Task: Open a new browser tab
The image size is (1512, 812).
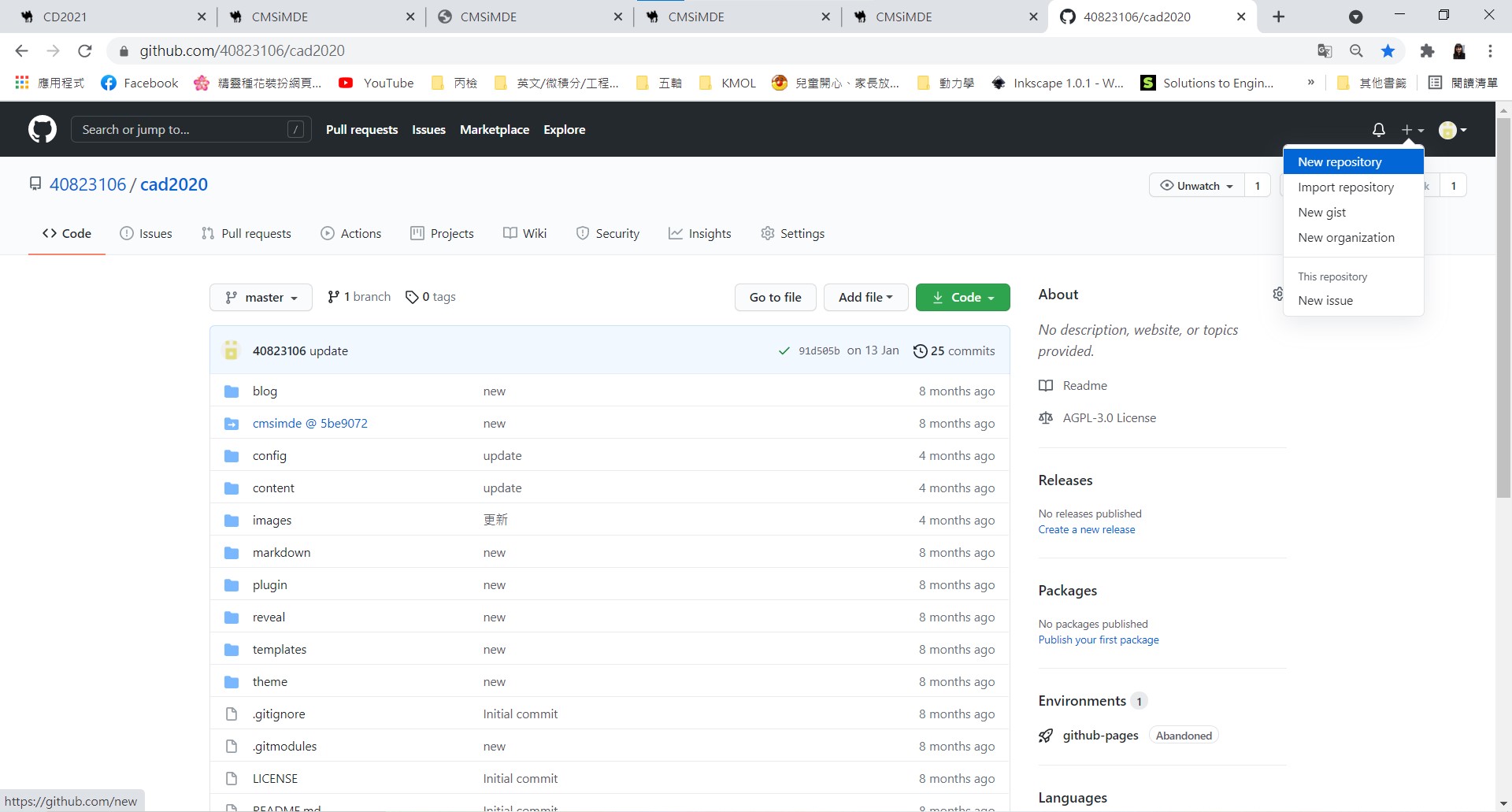Action: coord(1278,17)
